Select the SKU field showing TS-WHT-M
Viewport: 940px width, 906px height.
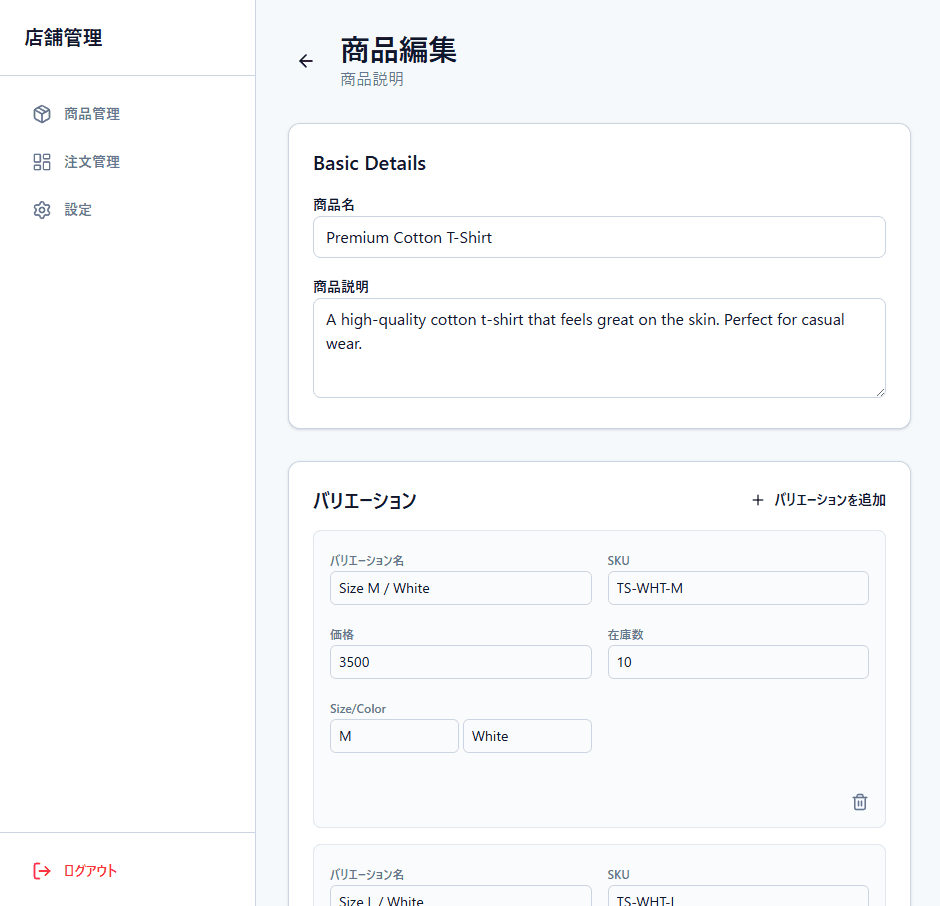click(x=738, y=588)
